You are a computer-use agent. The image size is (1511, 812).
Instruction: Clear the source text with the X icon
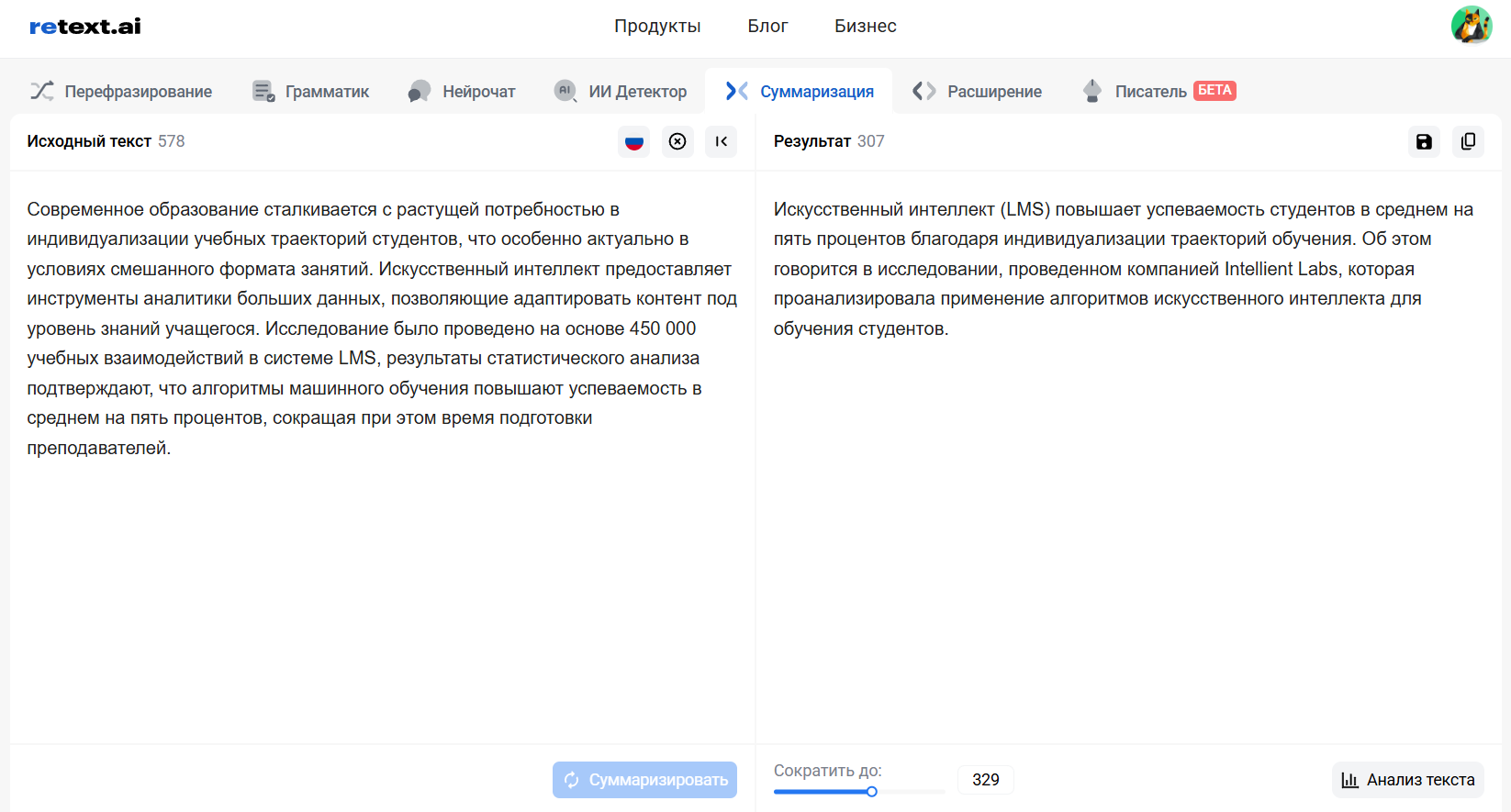[677, 141]
